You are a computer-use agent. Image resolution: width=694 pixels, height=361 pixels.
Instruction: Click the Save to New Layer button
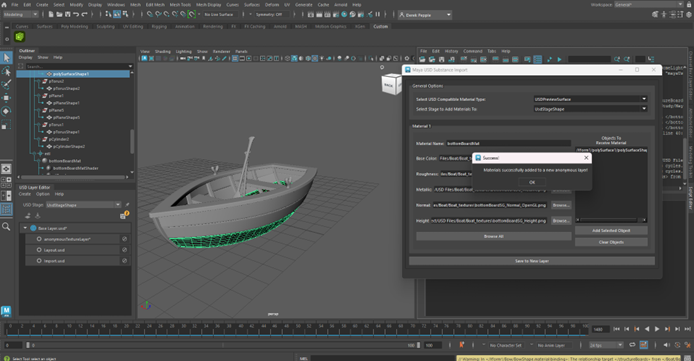(x=532, y=261)
